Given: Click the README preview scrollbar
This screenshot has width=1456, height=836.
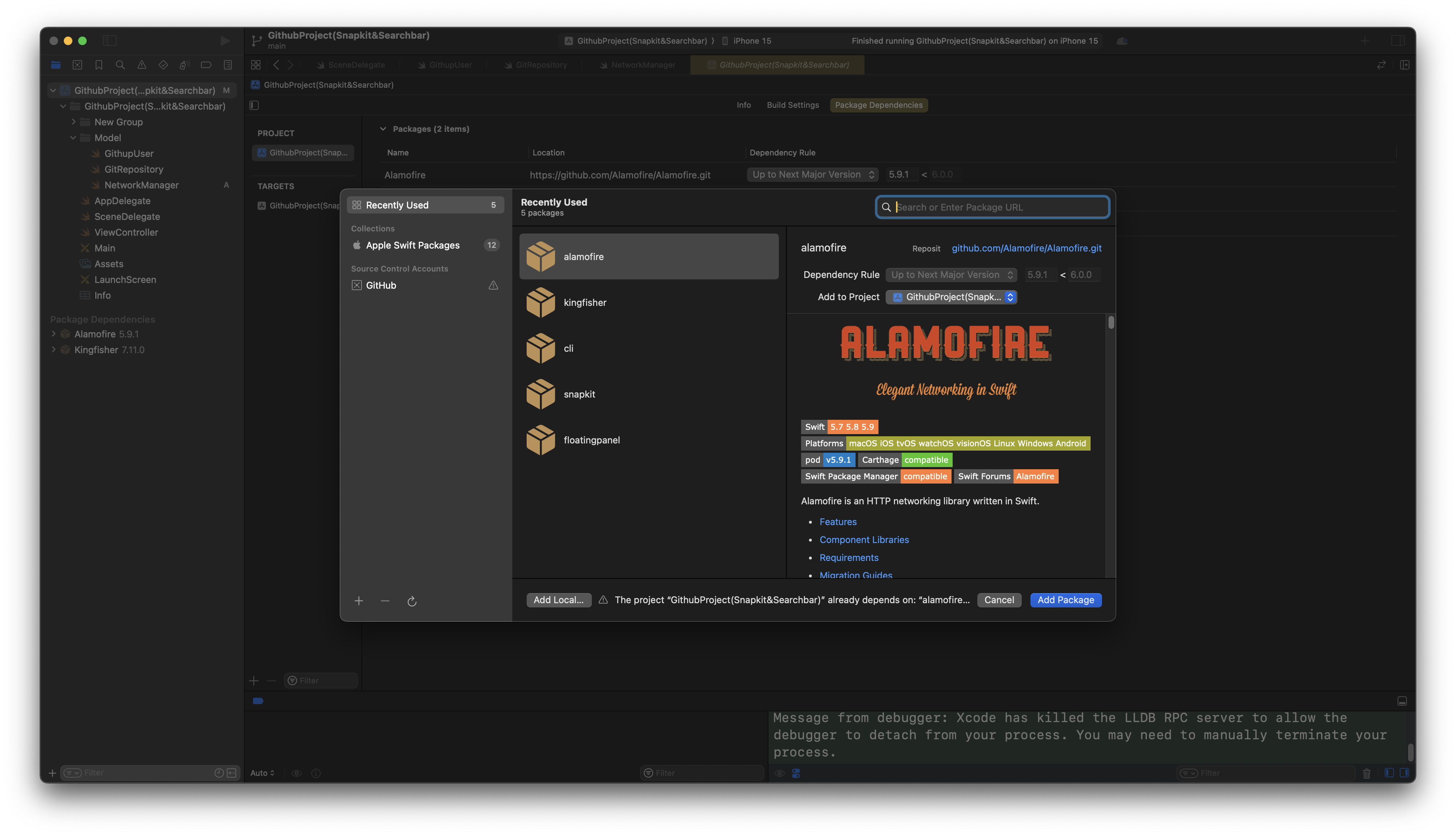Looking at the screenshot, I should 1111,322.
